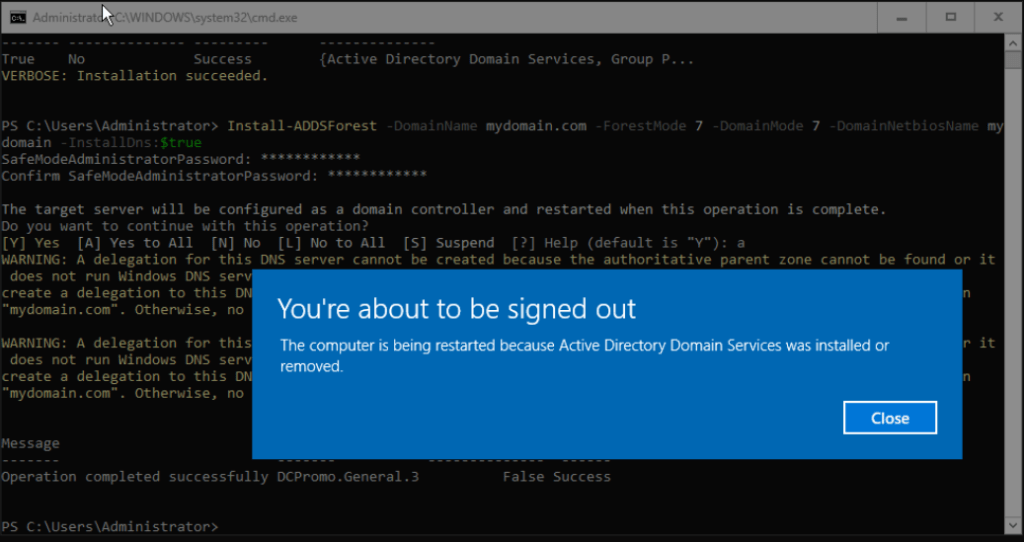Click the scrollbar up arrow
Viewport: 1024px width, 542px height.
pos(1013,43)
